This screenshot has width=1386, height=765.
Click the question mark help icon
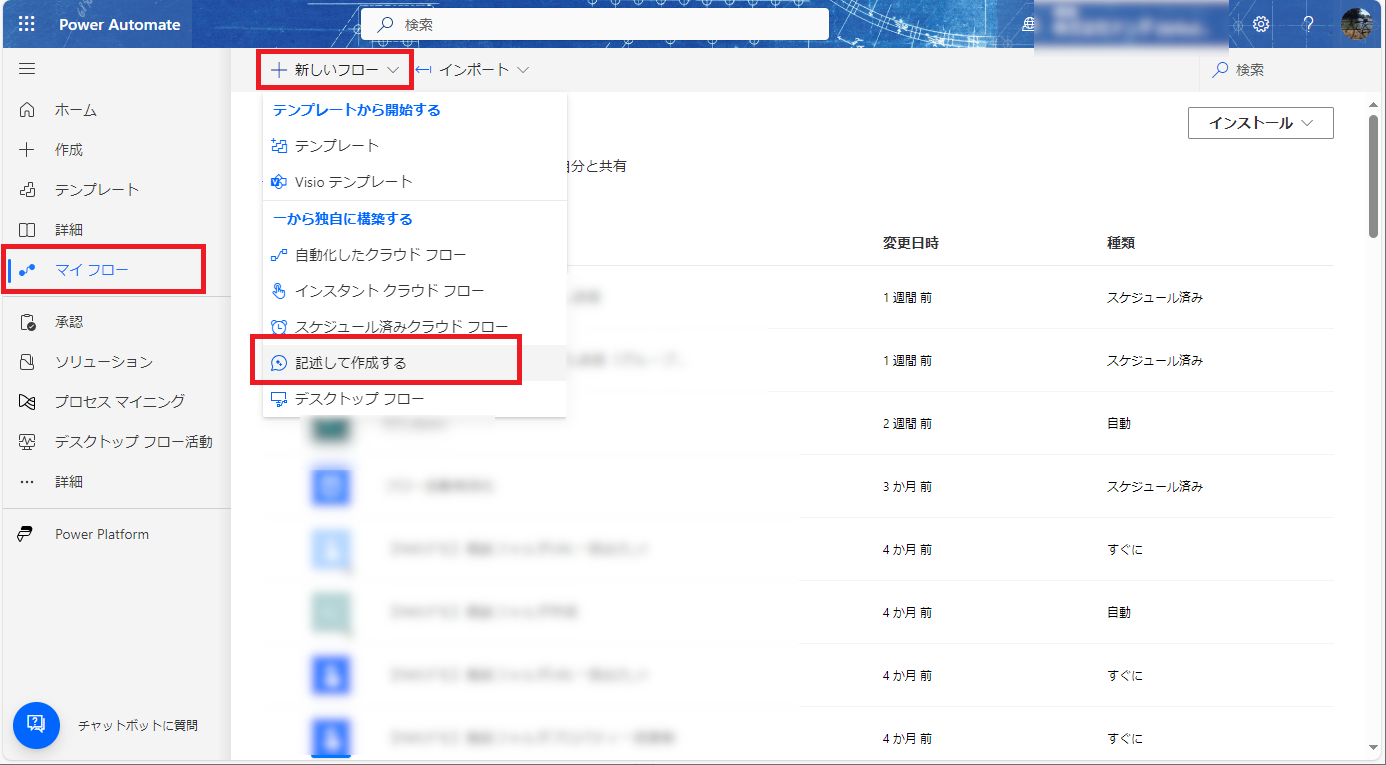1308,24
